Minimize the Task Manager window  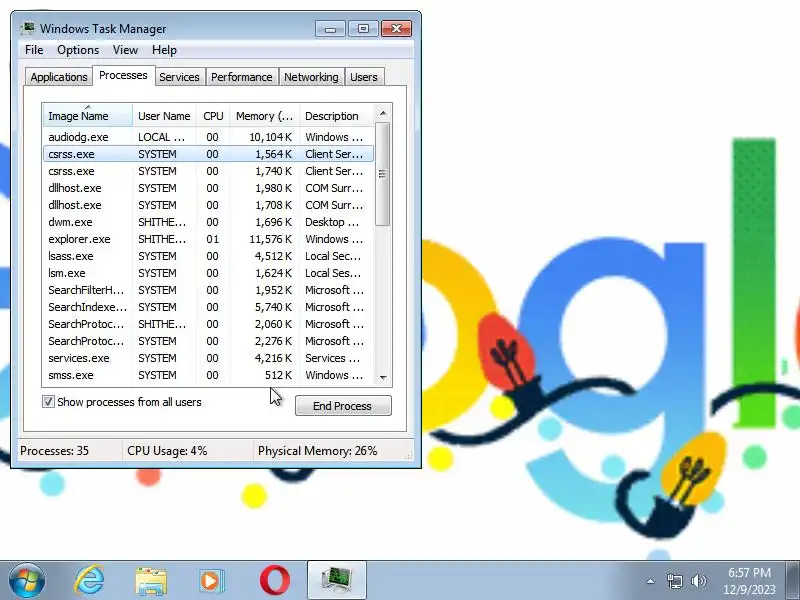pos(330,29)
